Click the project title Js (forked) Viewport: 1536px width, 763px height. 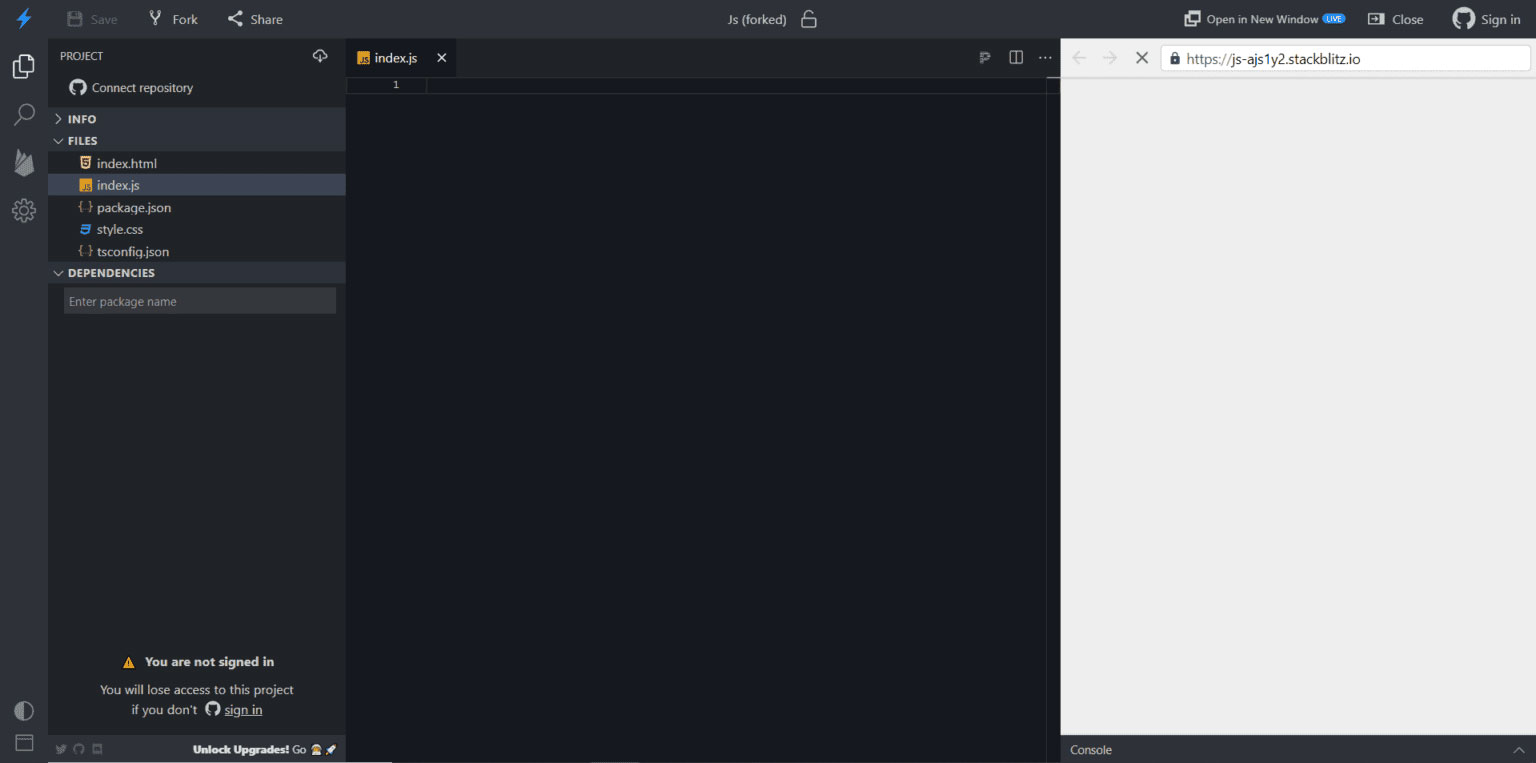(x=757, y=19)
